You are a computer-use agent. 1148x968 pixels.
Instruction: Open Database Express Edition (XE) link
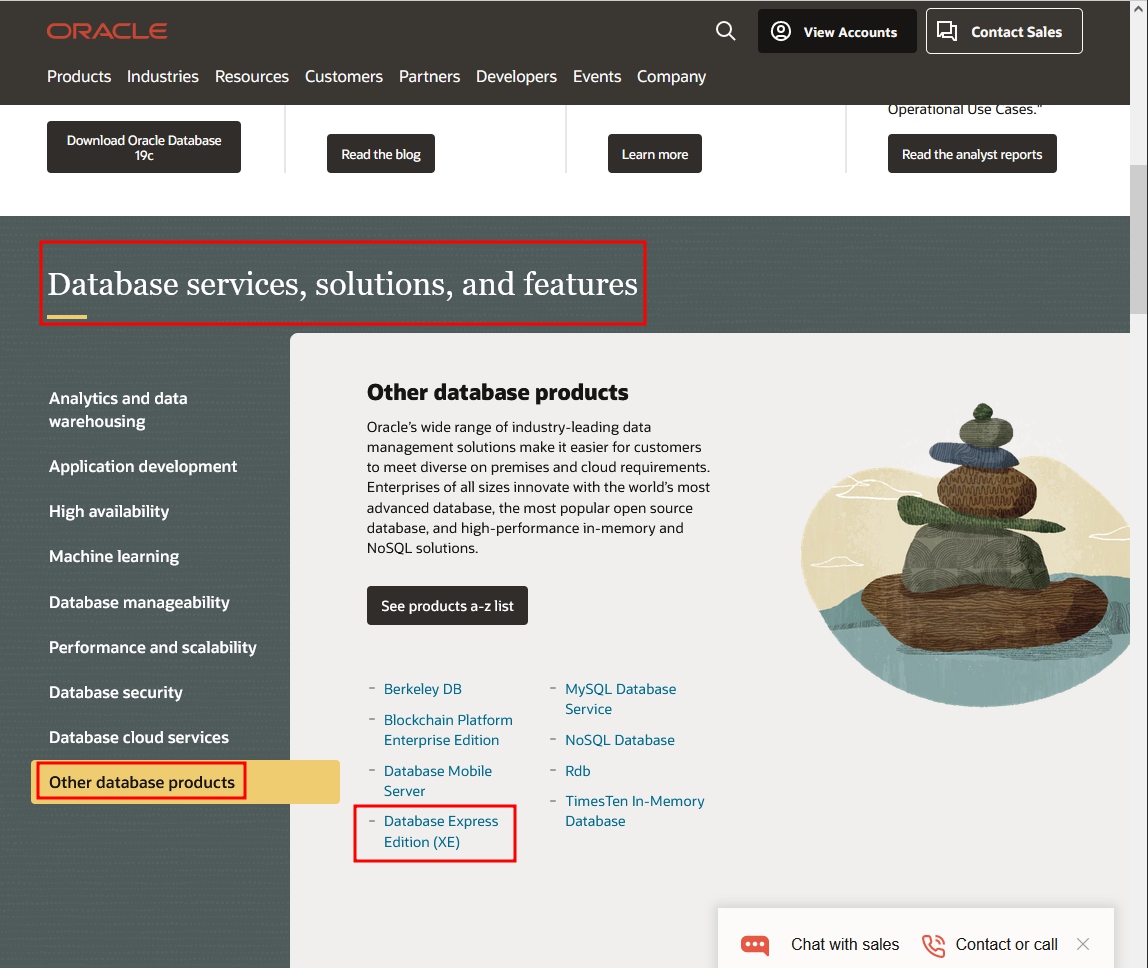tap(441, 832)
